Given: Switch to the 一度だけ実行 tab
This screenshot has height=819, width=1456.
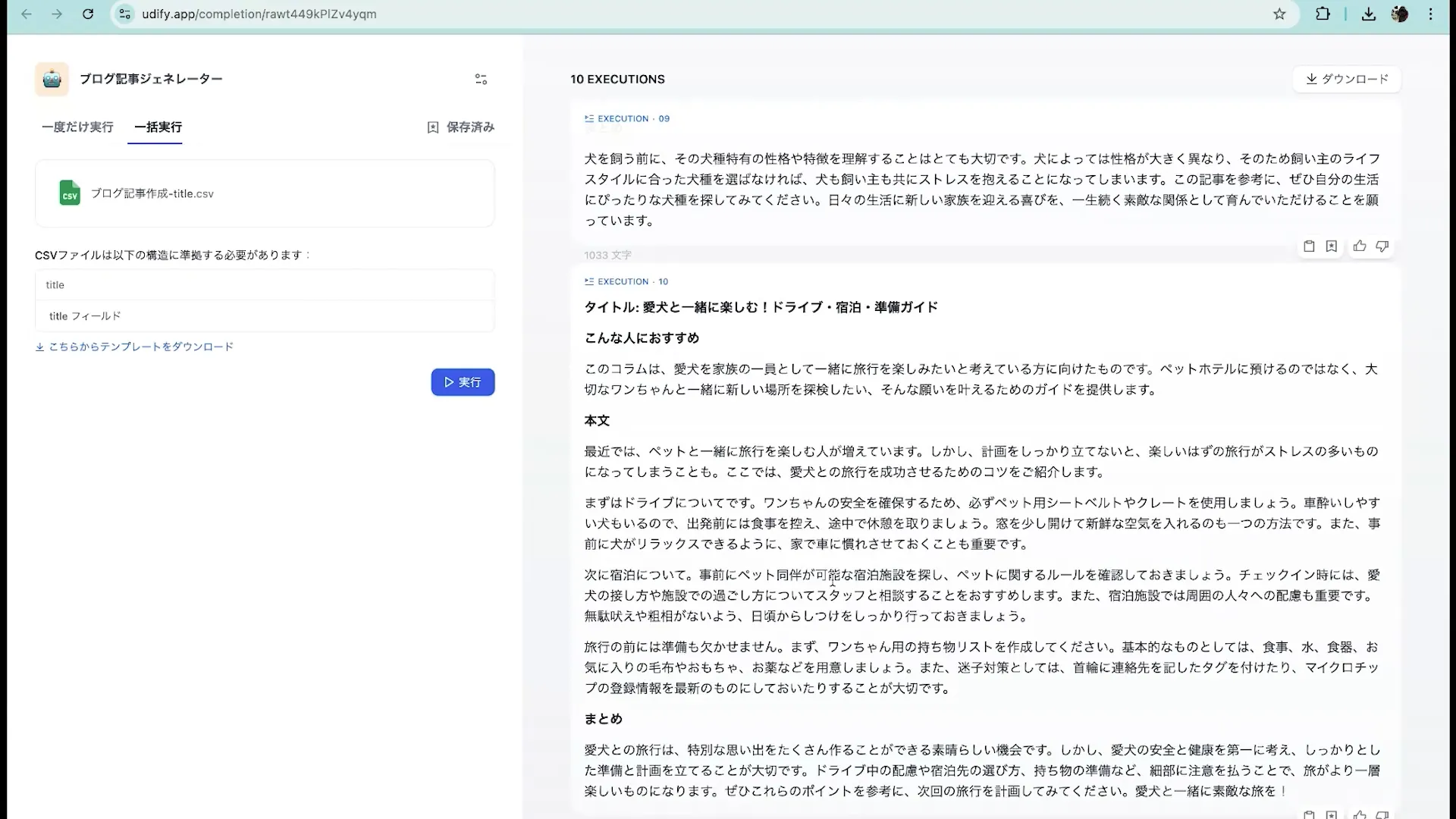Looking at the screenshot, I should point(77,127).
